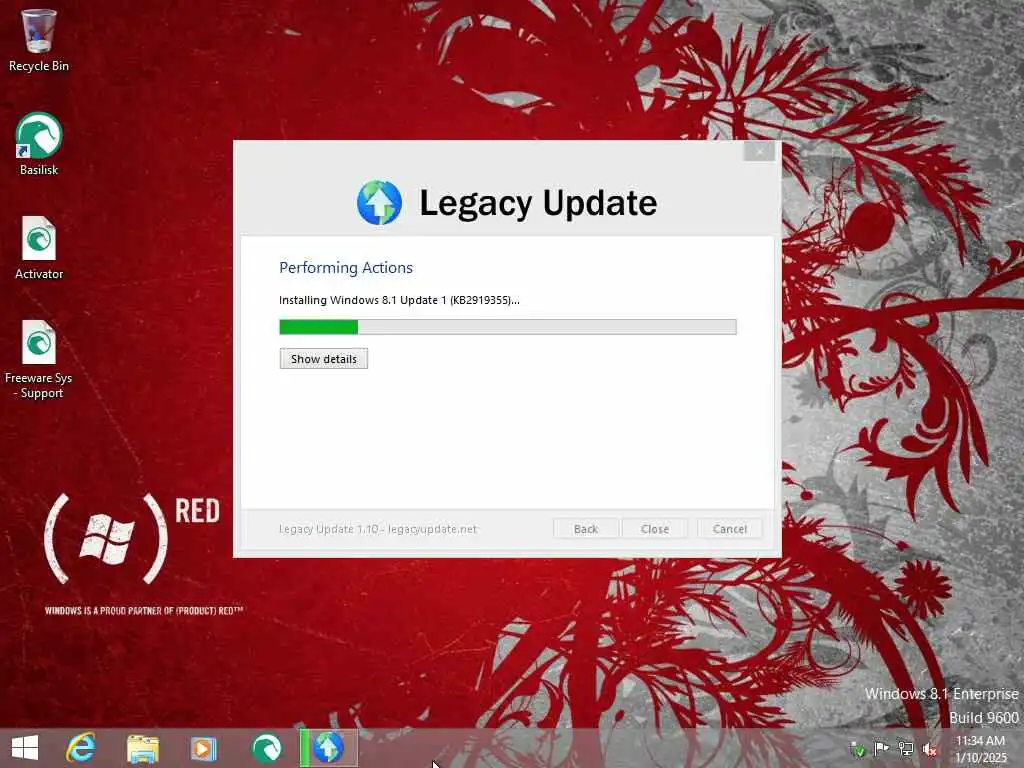
Task: Select the Activator file on desktop
Action: point(39,248)
